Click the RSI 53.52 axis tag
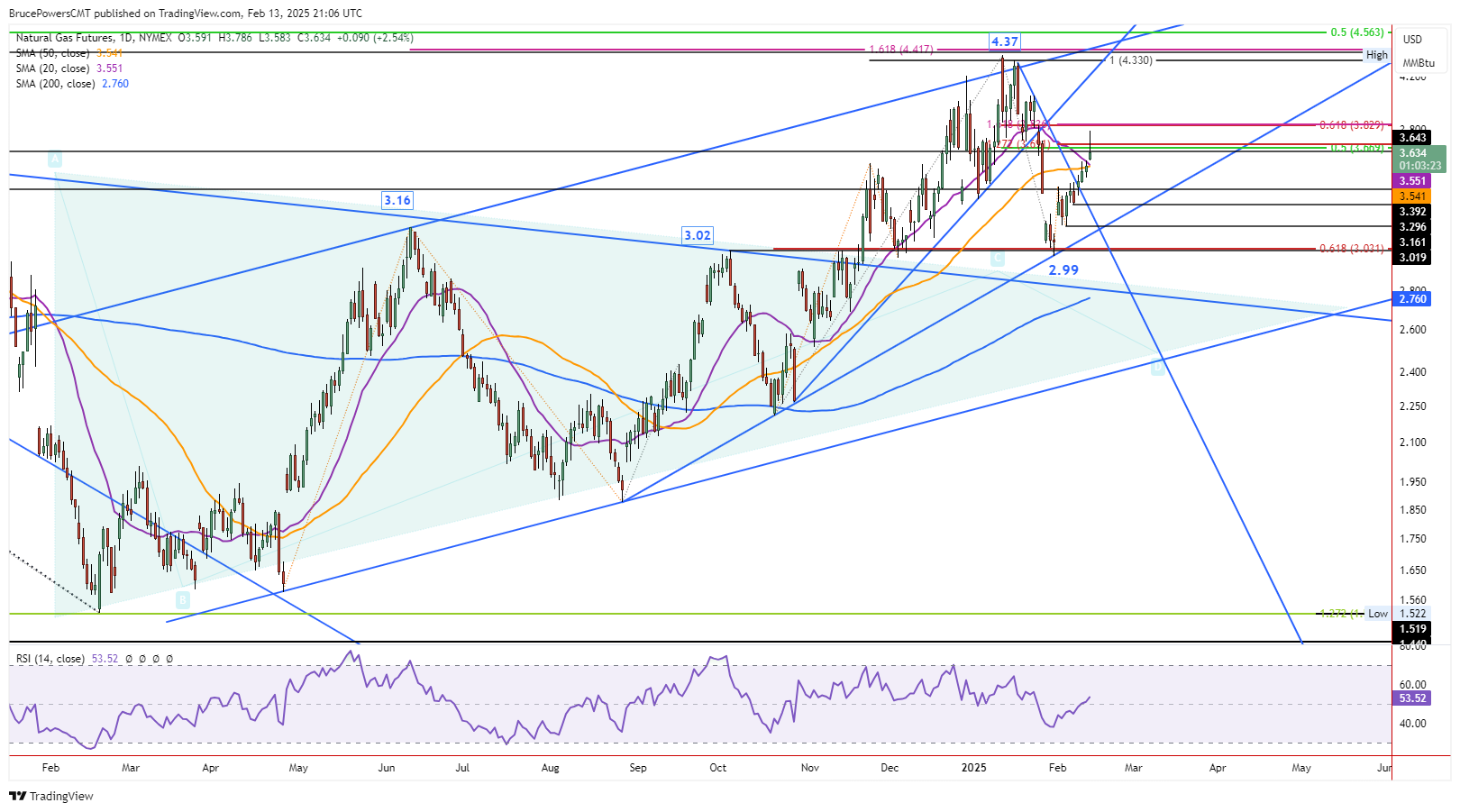This screenshot has width=1460, height=812. tap(1412, 698)
